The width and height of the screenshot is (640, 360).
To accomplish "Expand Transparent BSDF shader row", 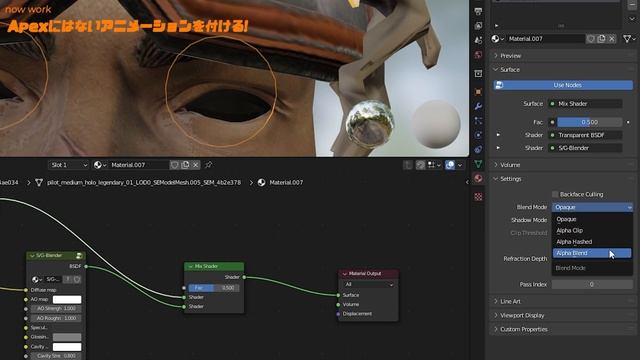I will point(498,135).
